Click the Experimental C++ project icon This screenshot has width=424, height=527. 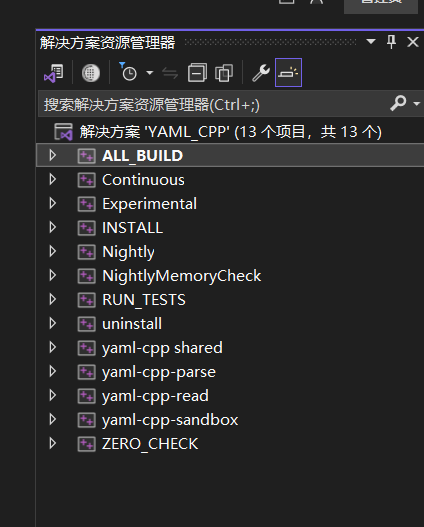click(87, 204)
